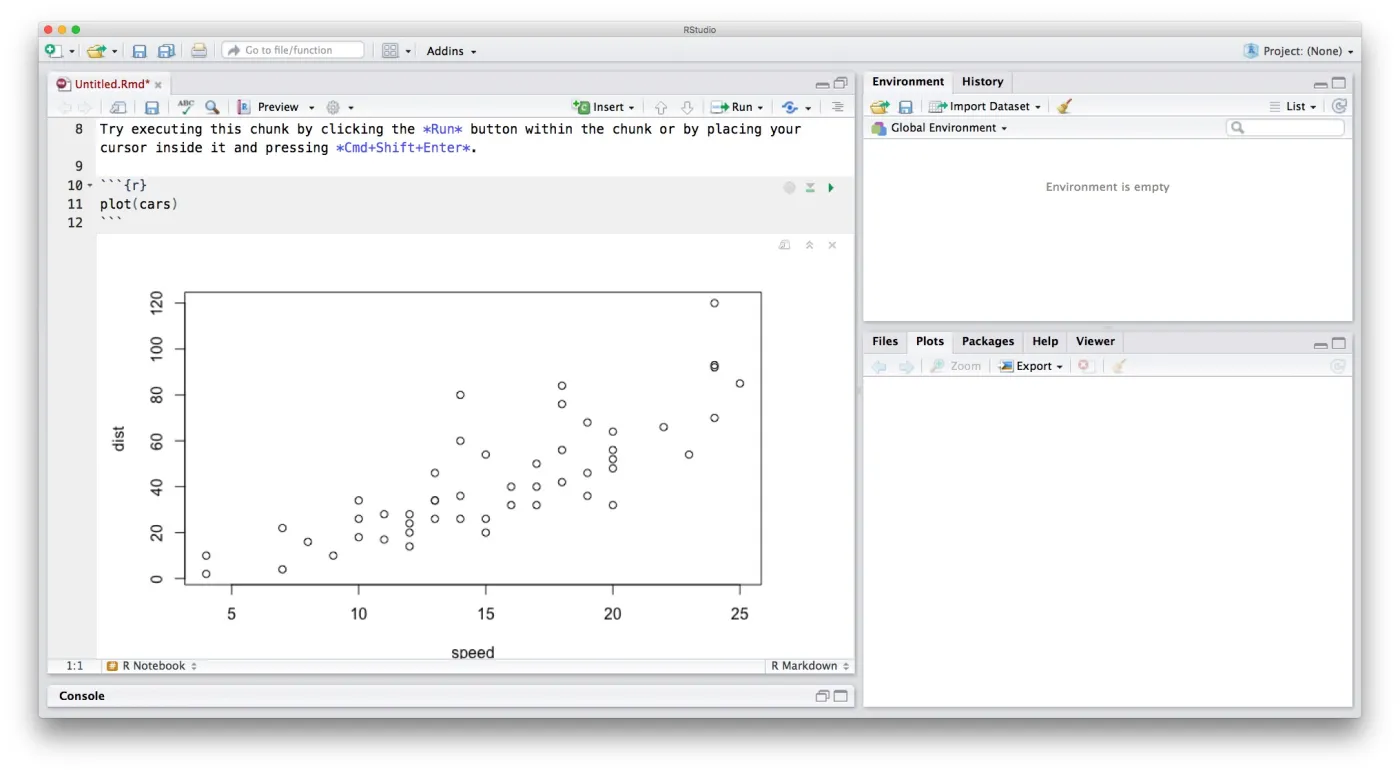The image size is (1400, 773).
Task: Save workspace icon in Environment pane
Action: (905, 106)
